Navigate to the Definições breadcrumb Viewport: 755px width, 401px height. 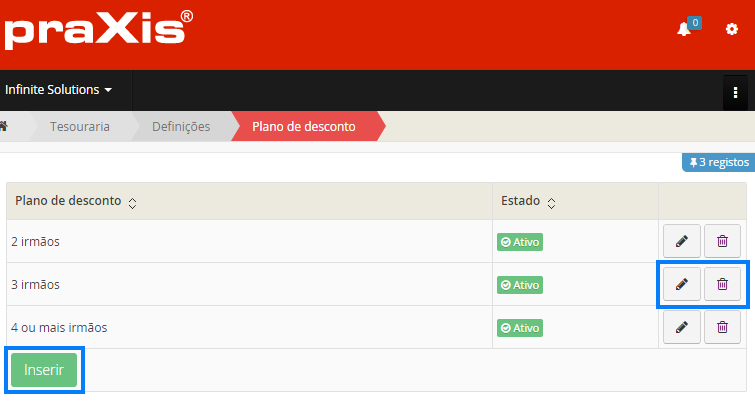pyautogui.click(x=181, y=126)
